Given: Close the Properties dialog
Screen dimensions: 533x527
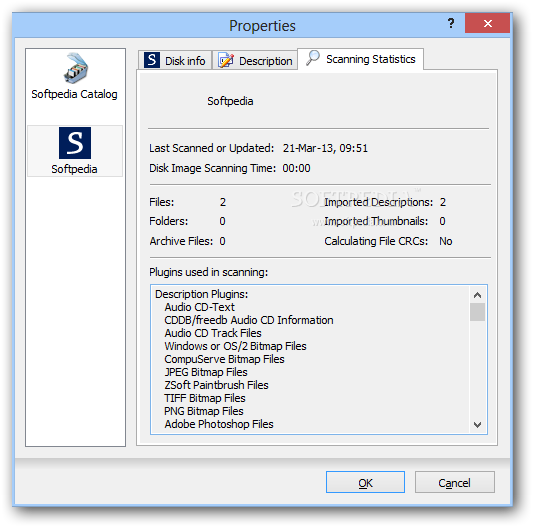Looking at the screenshot, I should (487, 23).
